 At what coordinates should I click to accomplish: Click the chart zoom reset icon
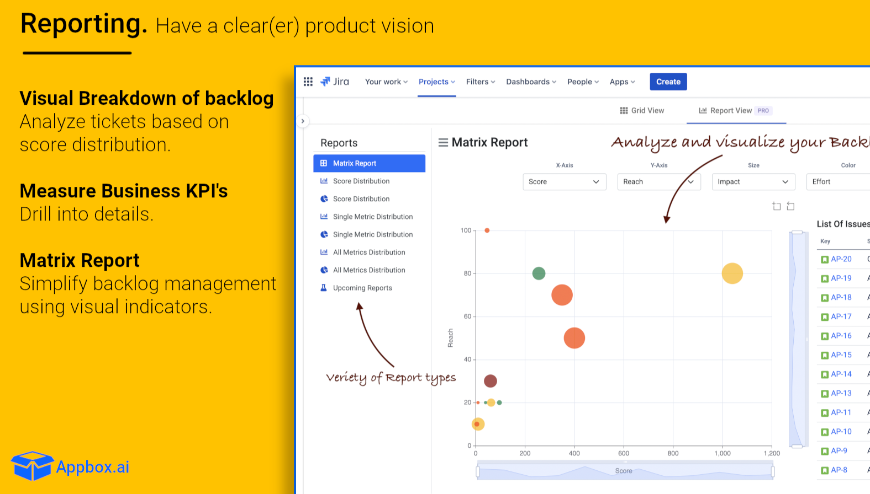(791, 206)
